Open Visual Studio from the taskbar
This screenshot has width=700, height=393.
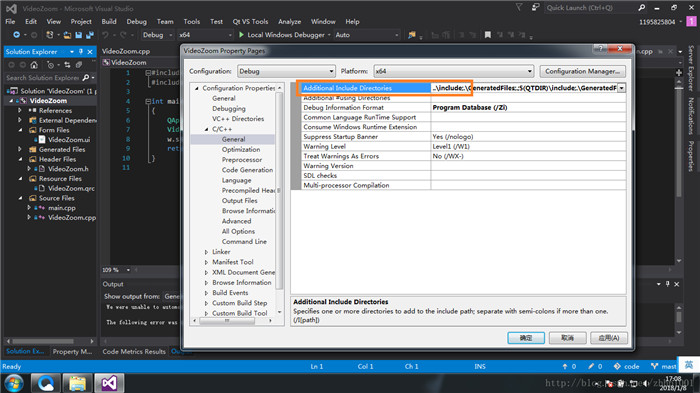click(x=109, y=383)
